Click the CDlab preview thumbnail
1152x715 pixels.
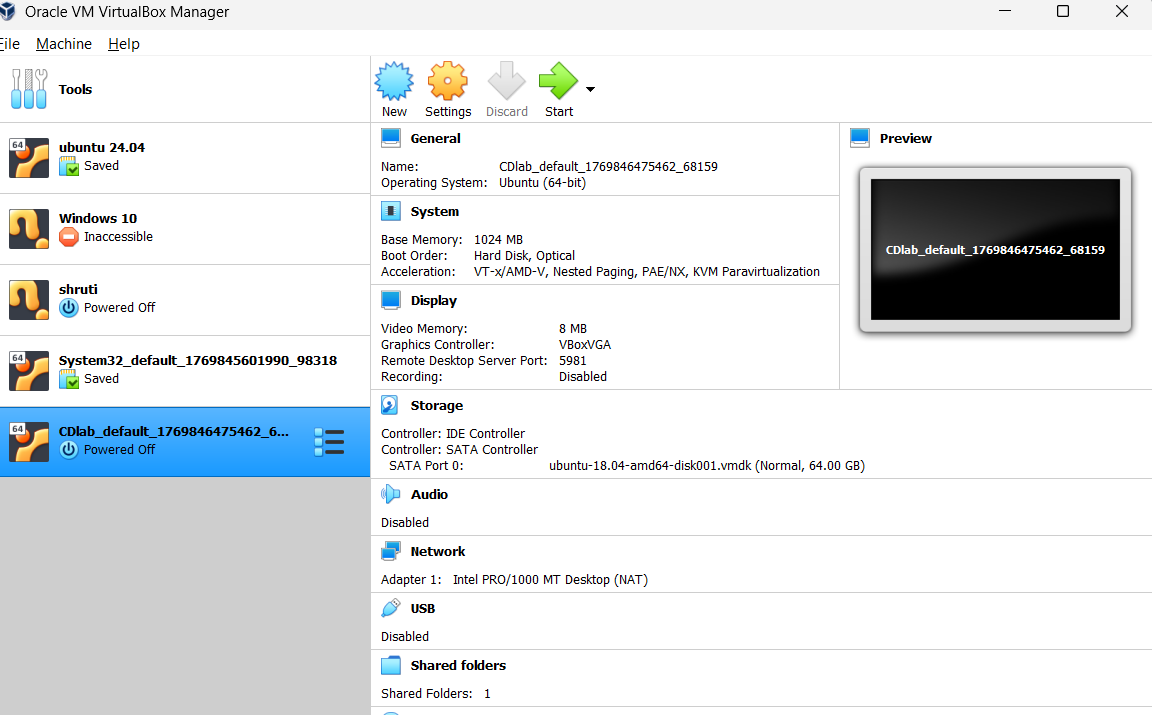[x=994, y=249]
